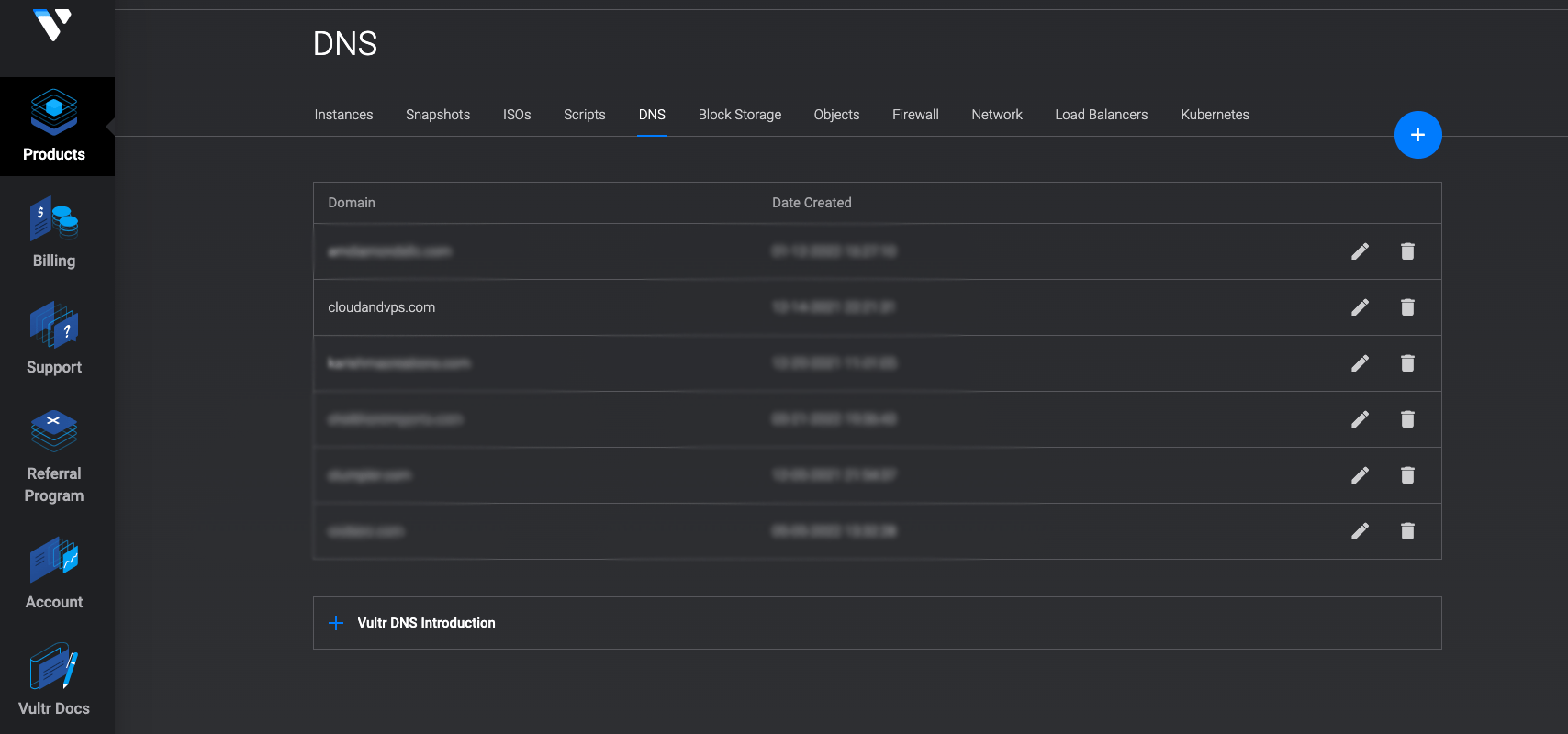Switch to the Kubernetes tab
This screenshot has height=734, width=1568.
click(1215, 115)
